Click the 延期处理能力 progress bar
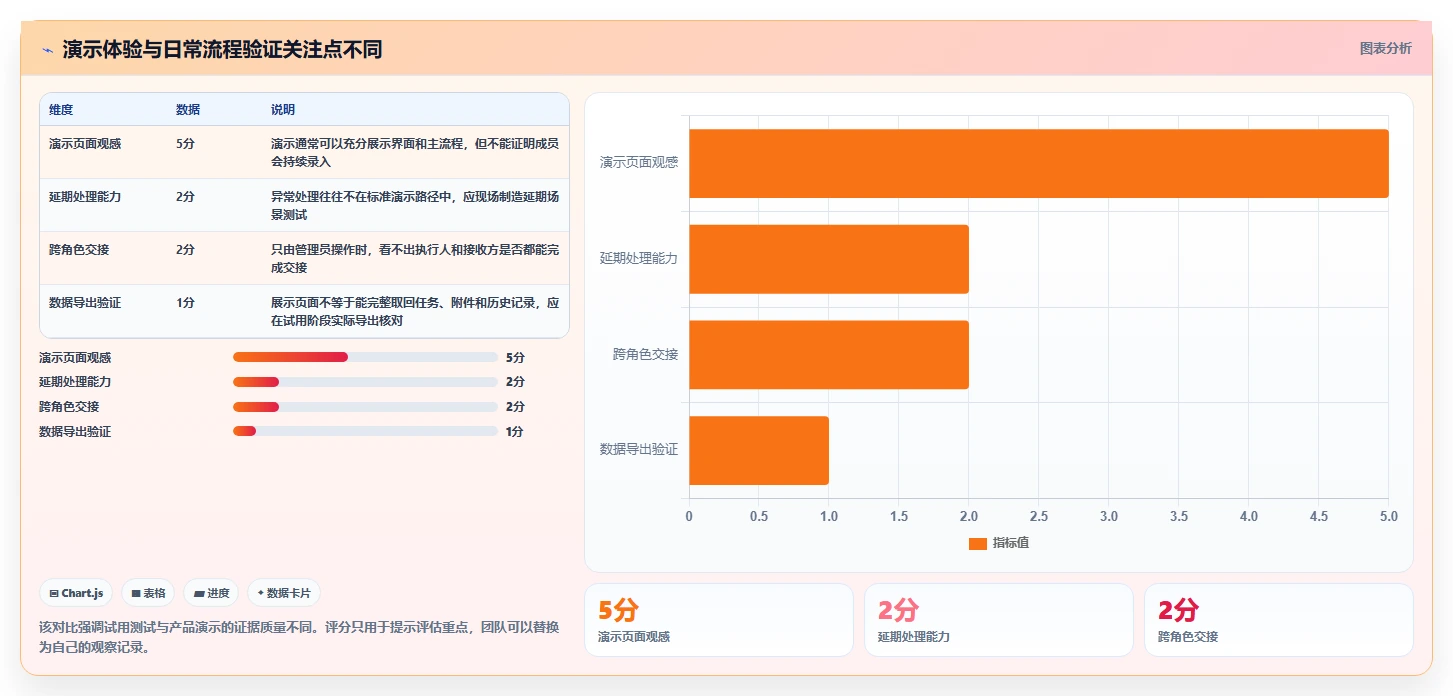 tap(365, 382)
